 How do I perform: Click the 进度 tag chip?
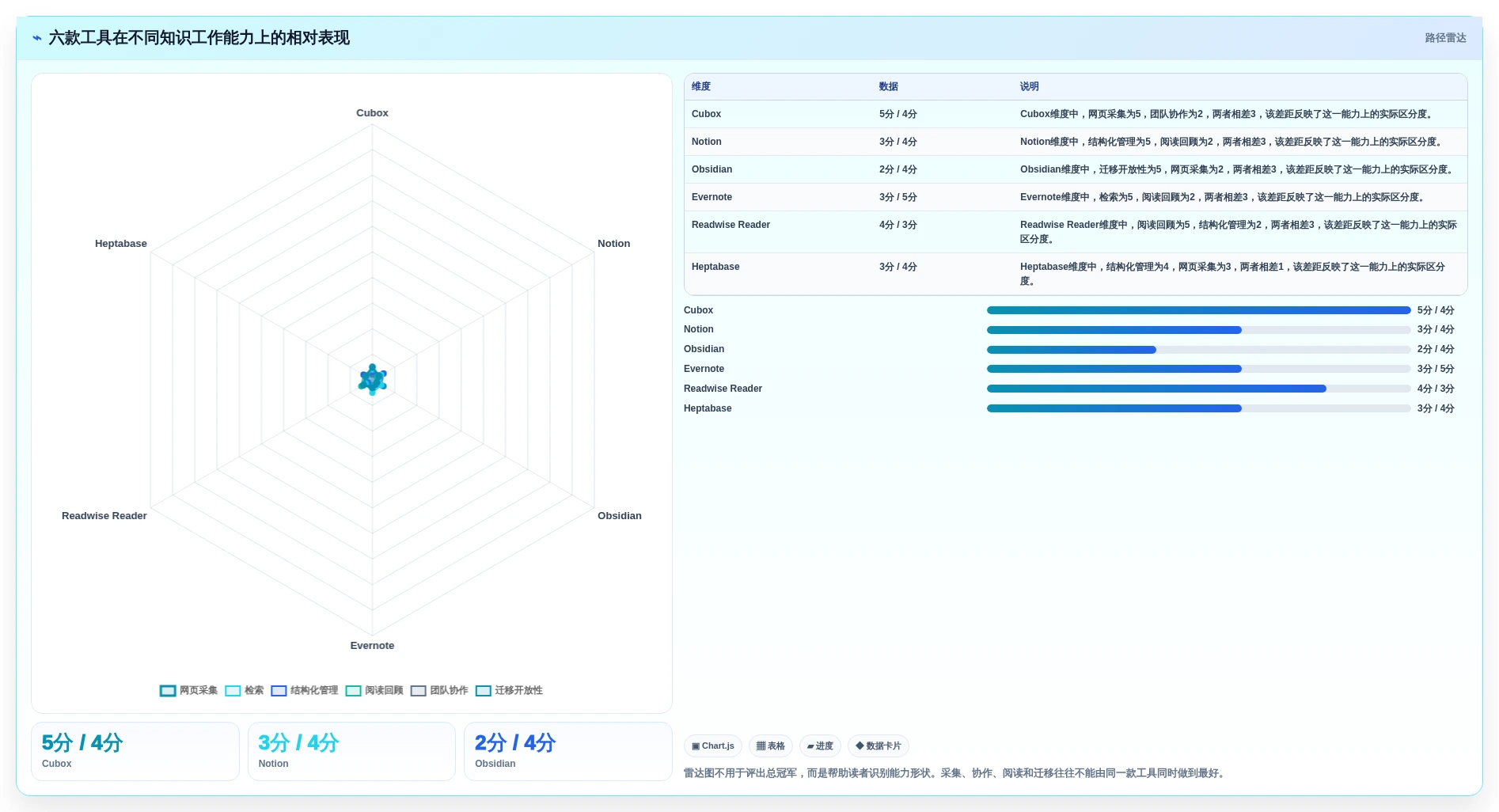coord(820,746)
